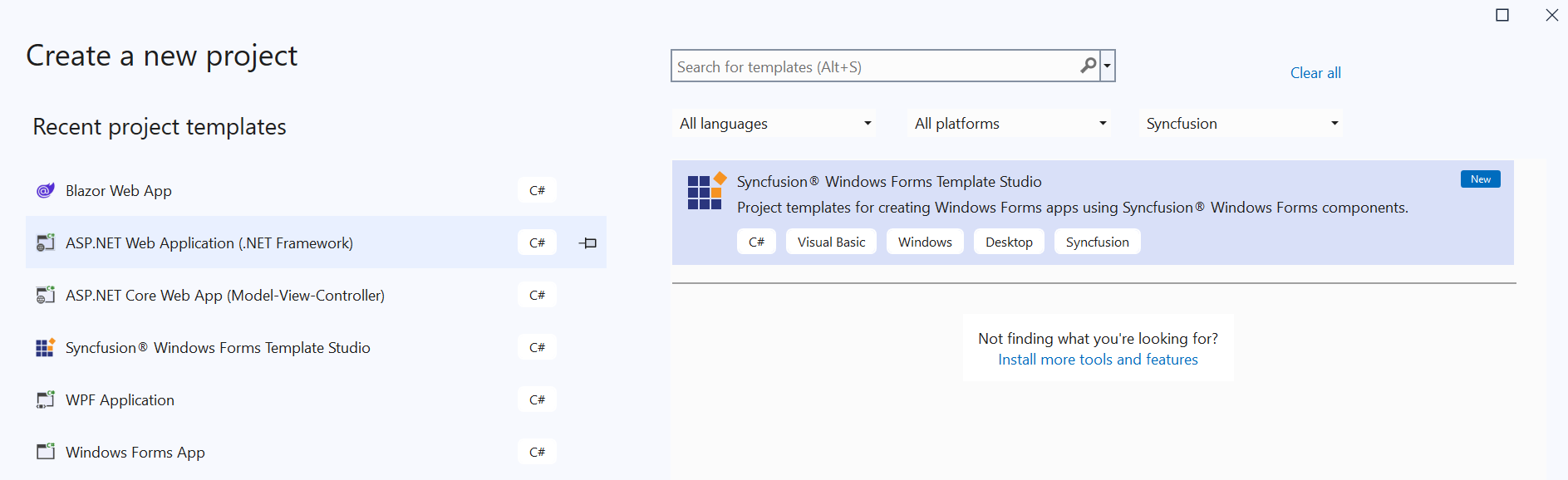The height and width of the screenshot is (480, 1568).
Task: Open Install more tools and features link
Action: click(1098, 360)
